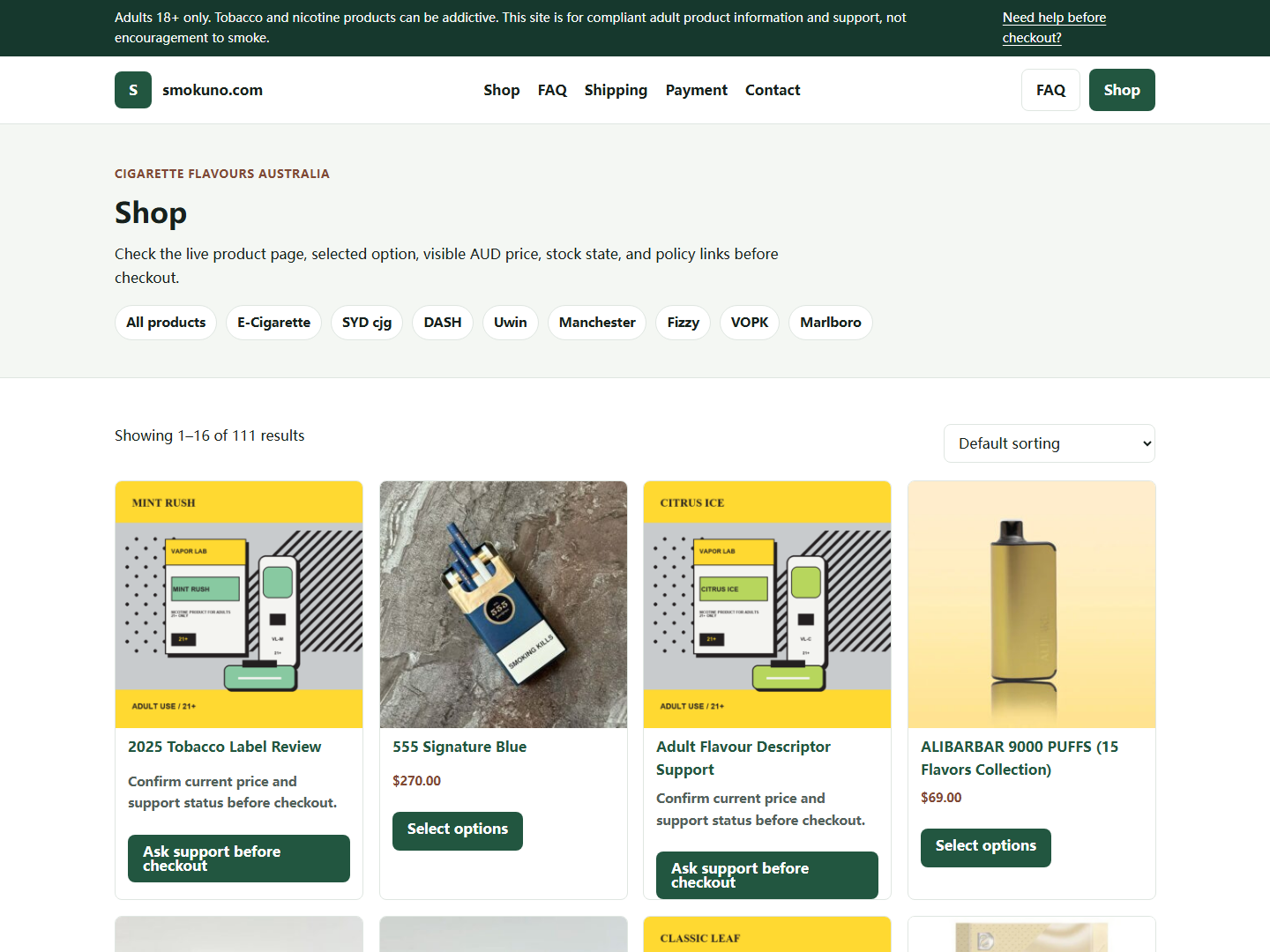
Task: Filter by SYD cjg category
Action: pyautogui.click(x=367, y=323)
